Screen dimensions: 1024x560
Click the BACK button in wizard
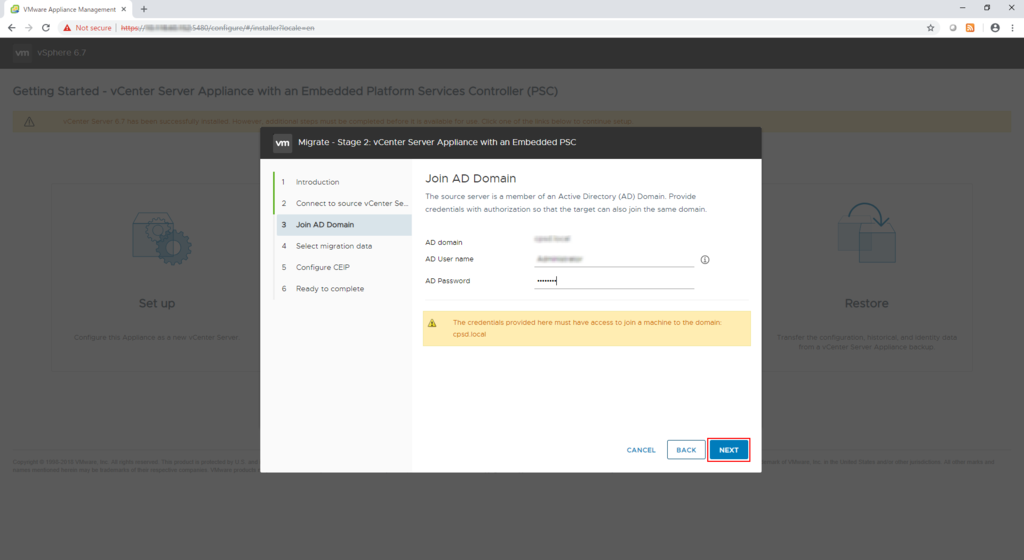tap(686, 450)
